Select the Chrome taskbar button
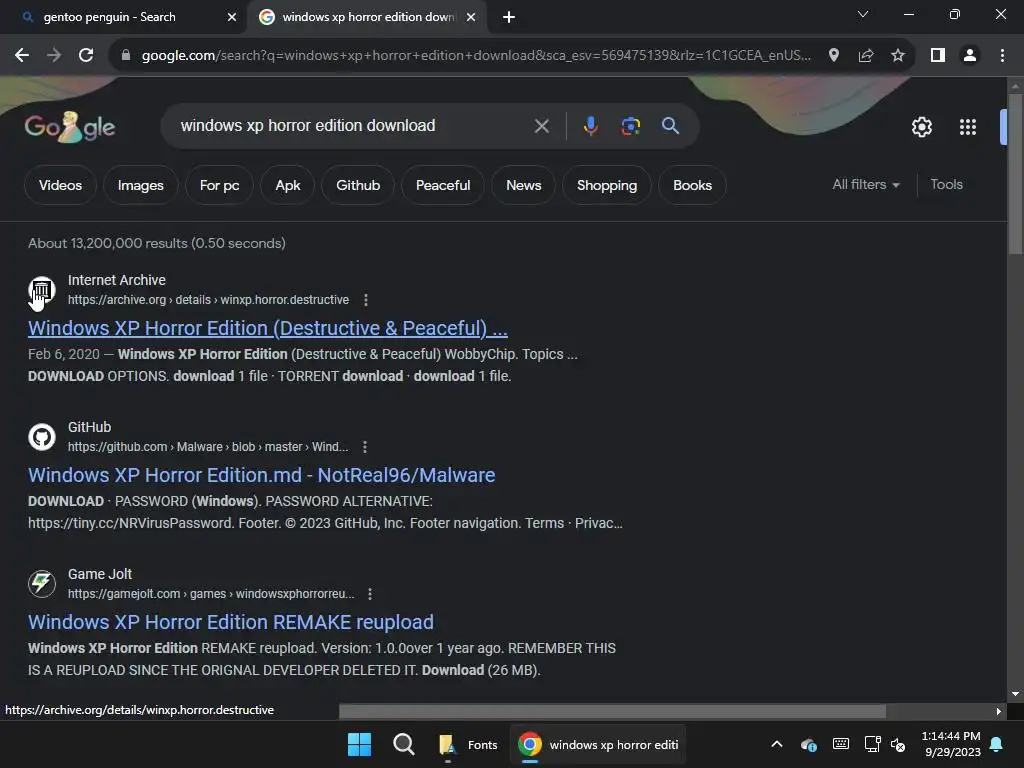Screen dimensions: 1024x768 598,744
